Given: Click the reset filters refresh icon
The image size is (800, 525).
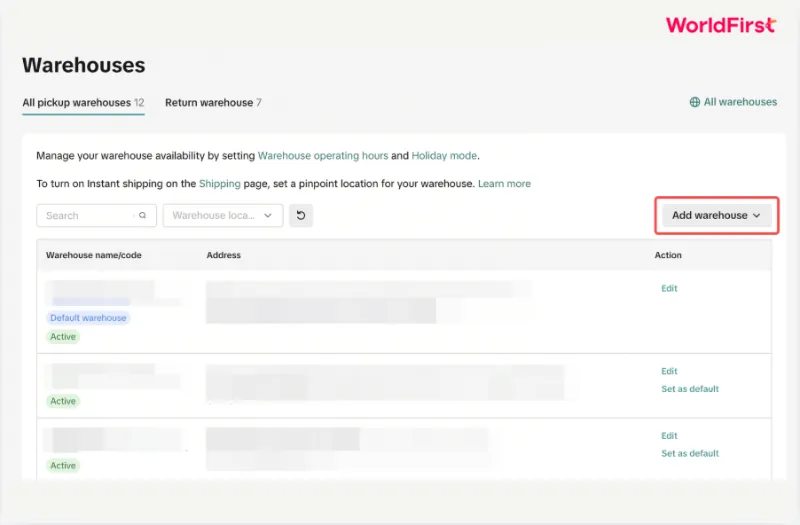Looking at the screenshot, I should click(x=301, y=215).
